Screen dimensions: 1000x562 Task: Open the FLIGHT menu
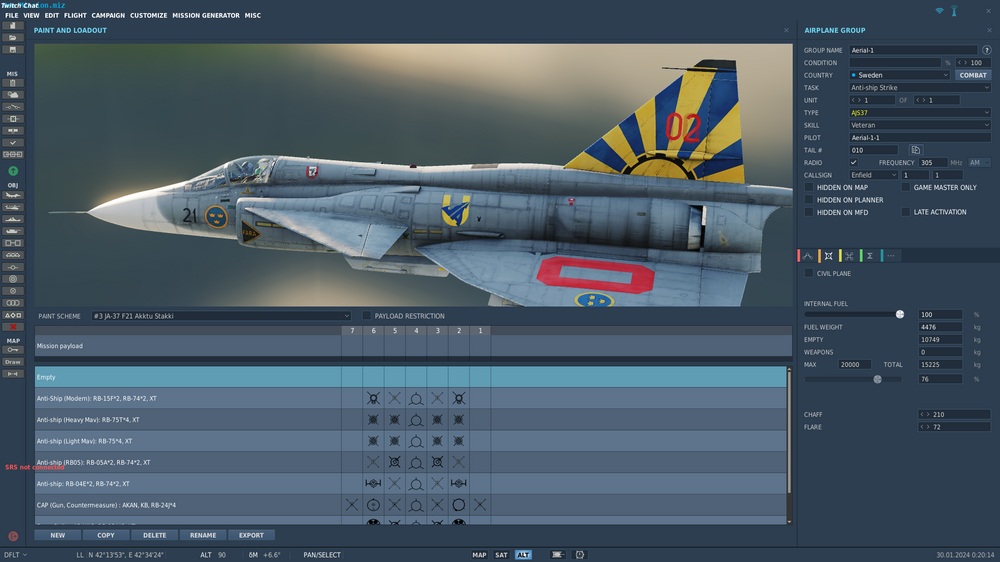(75, 15)
